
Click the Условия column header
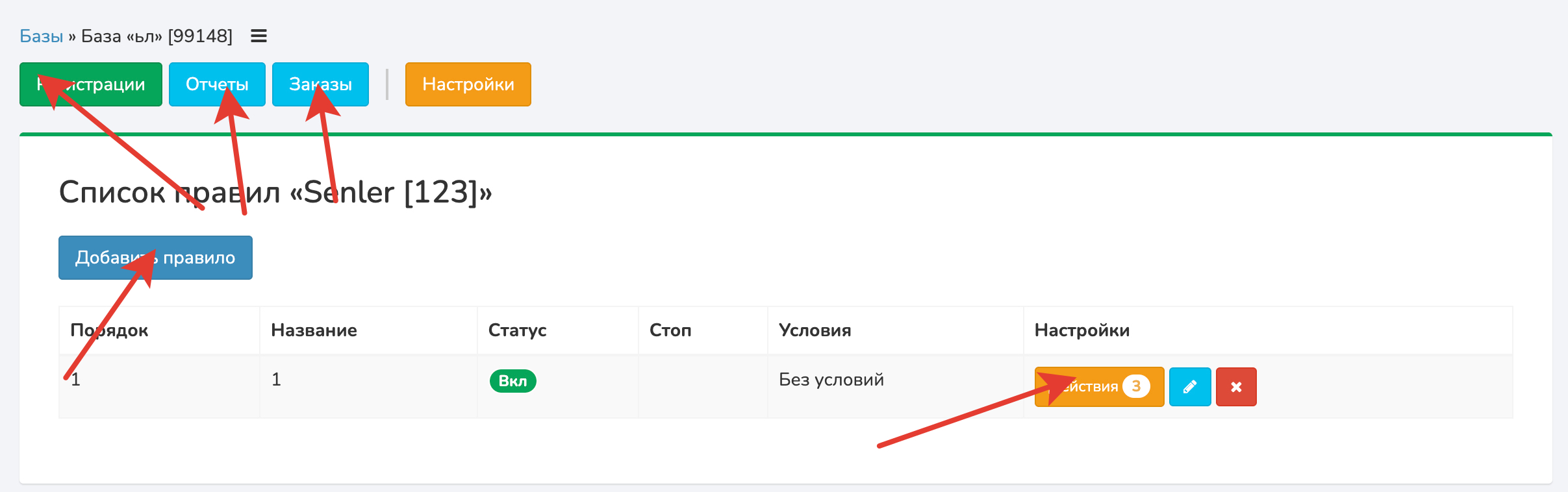pos(815,330)
